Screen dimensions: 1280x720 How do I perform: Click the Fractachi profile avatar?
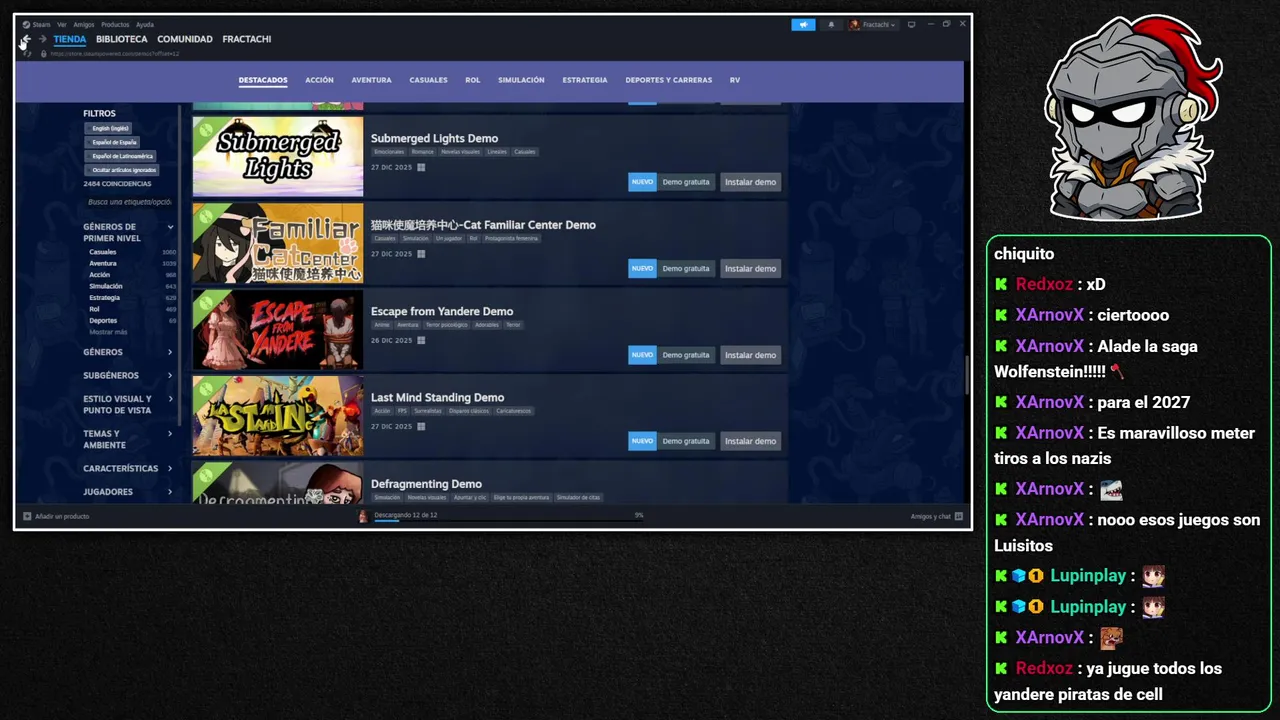pos(855,24)
